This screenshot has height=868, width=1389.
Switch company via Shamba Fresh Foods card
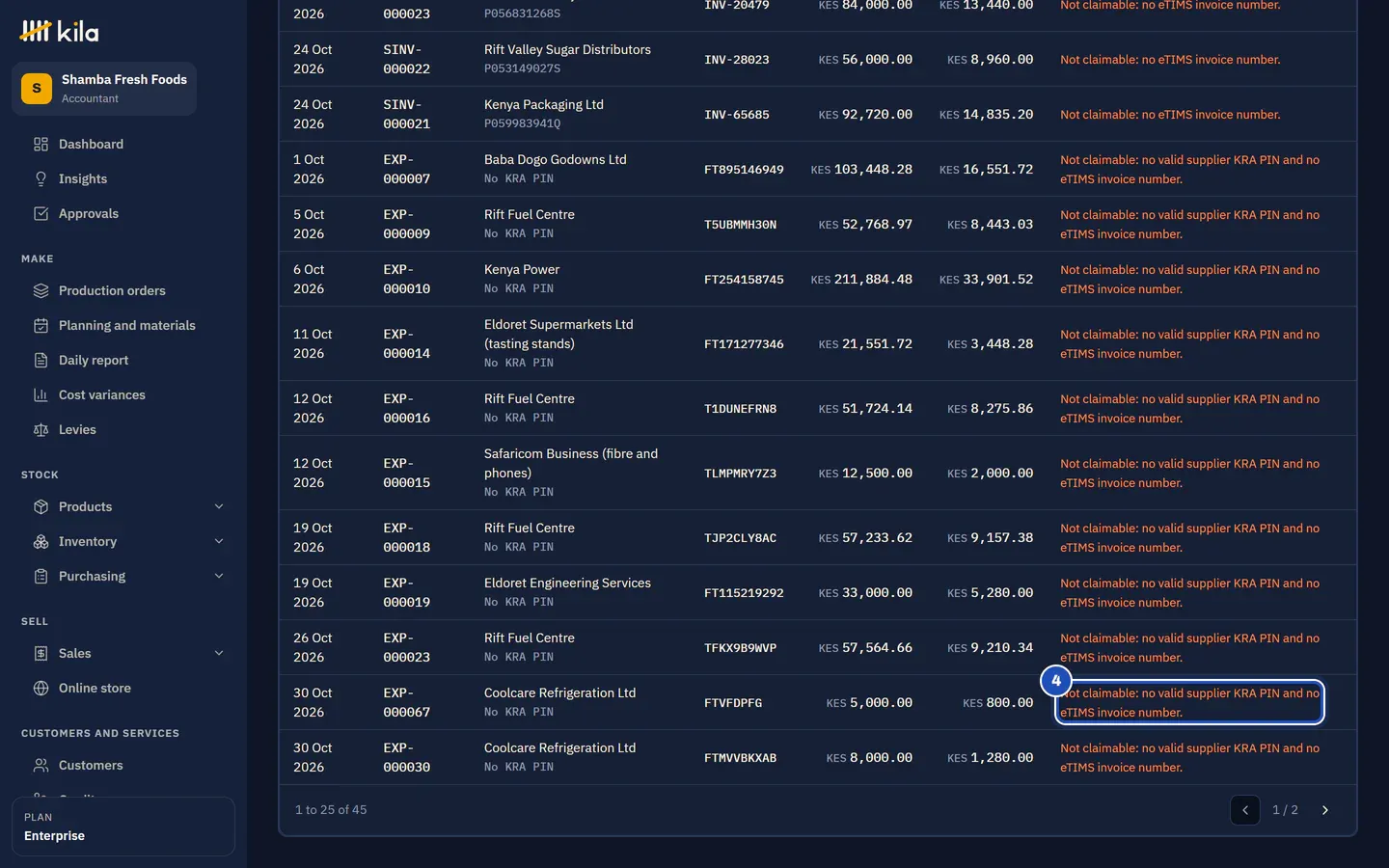pyautogui.click(x=104, y=89)
